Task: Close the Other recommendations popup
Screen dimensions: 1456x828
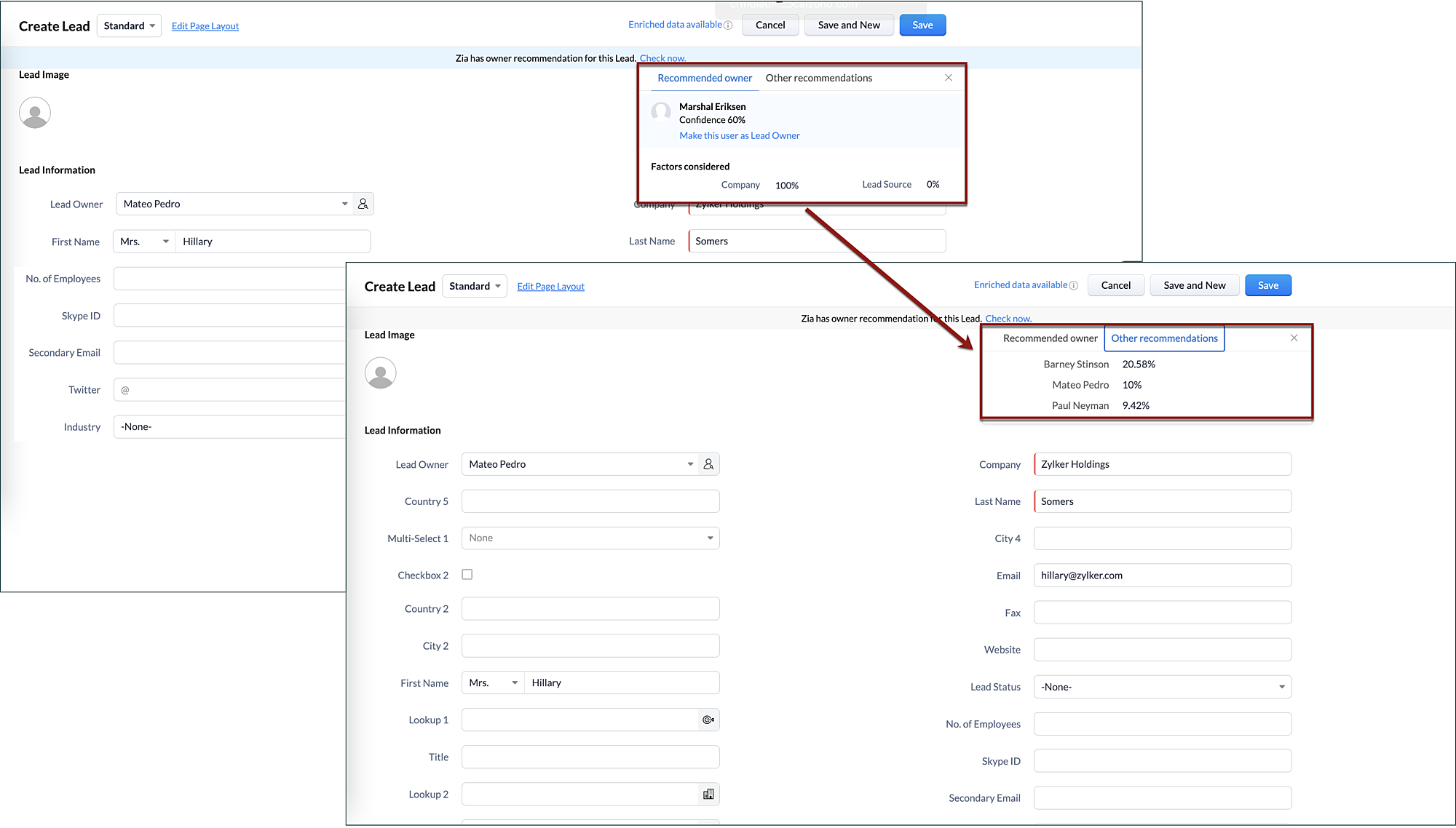Action: click(1294, 338)
